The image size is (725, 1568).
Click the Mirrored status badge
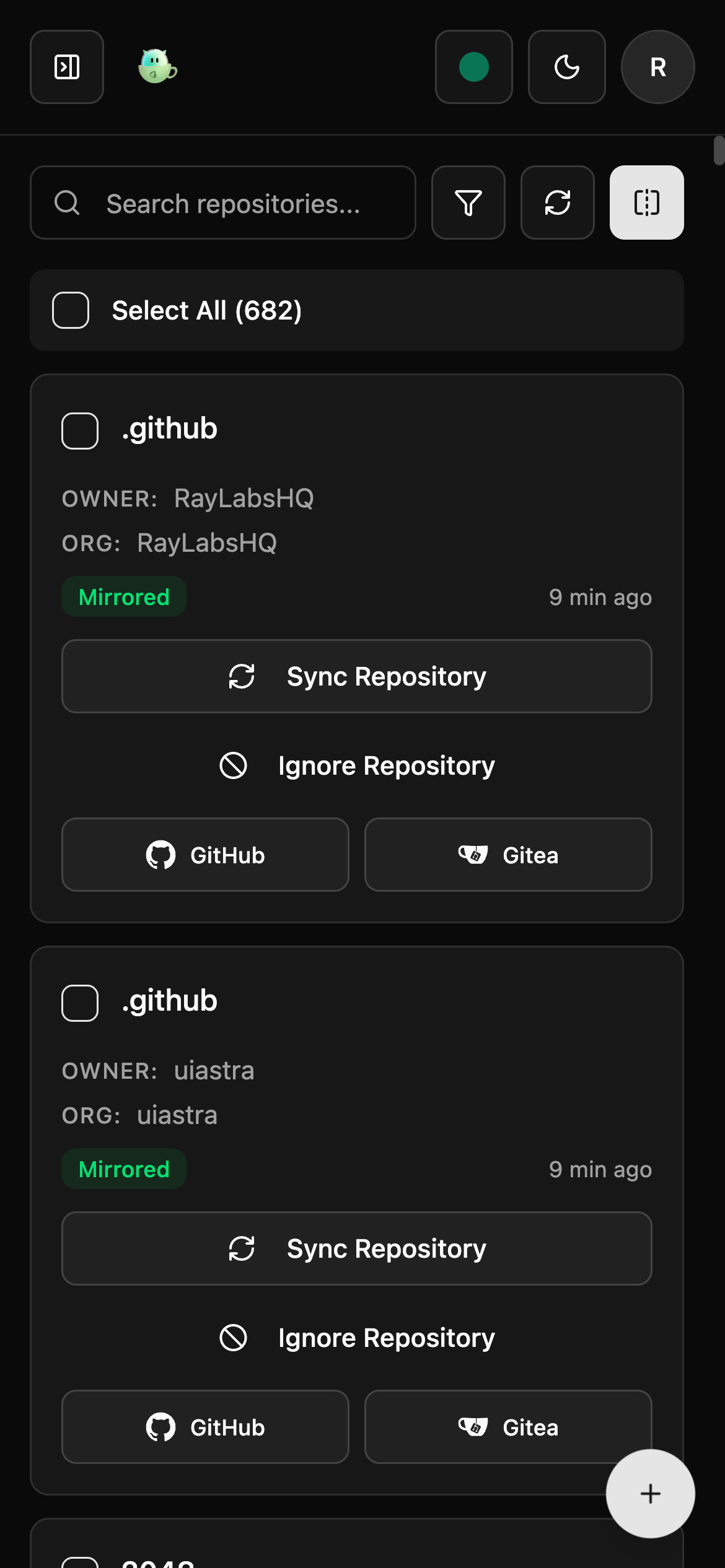click(123, 596)
